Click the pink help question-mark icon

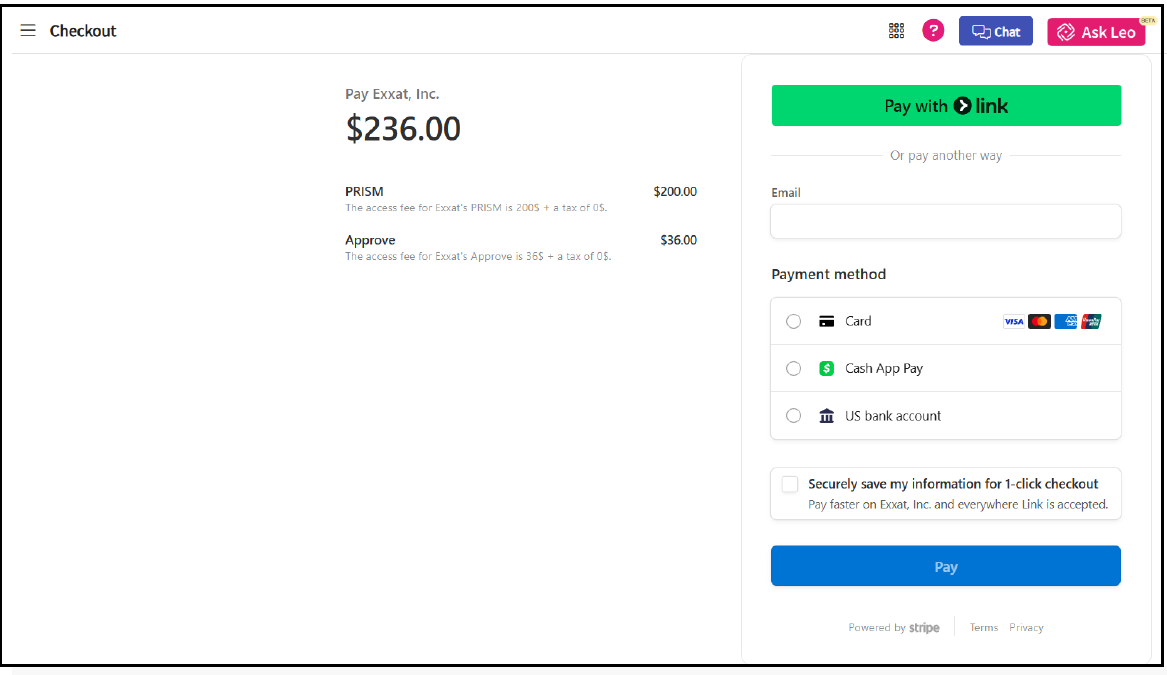click(x=933, y=31)
